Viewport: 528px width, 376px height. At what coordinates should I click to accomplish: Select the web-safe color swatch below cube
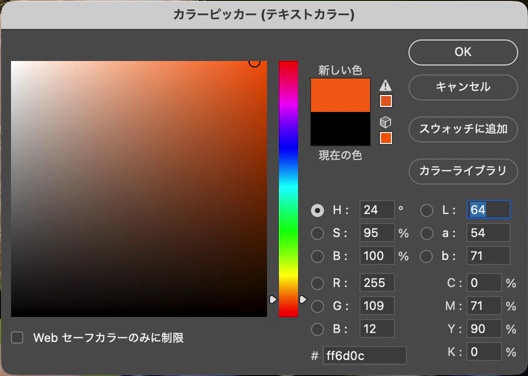[x=386, y=138]
